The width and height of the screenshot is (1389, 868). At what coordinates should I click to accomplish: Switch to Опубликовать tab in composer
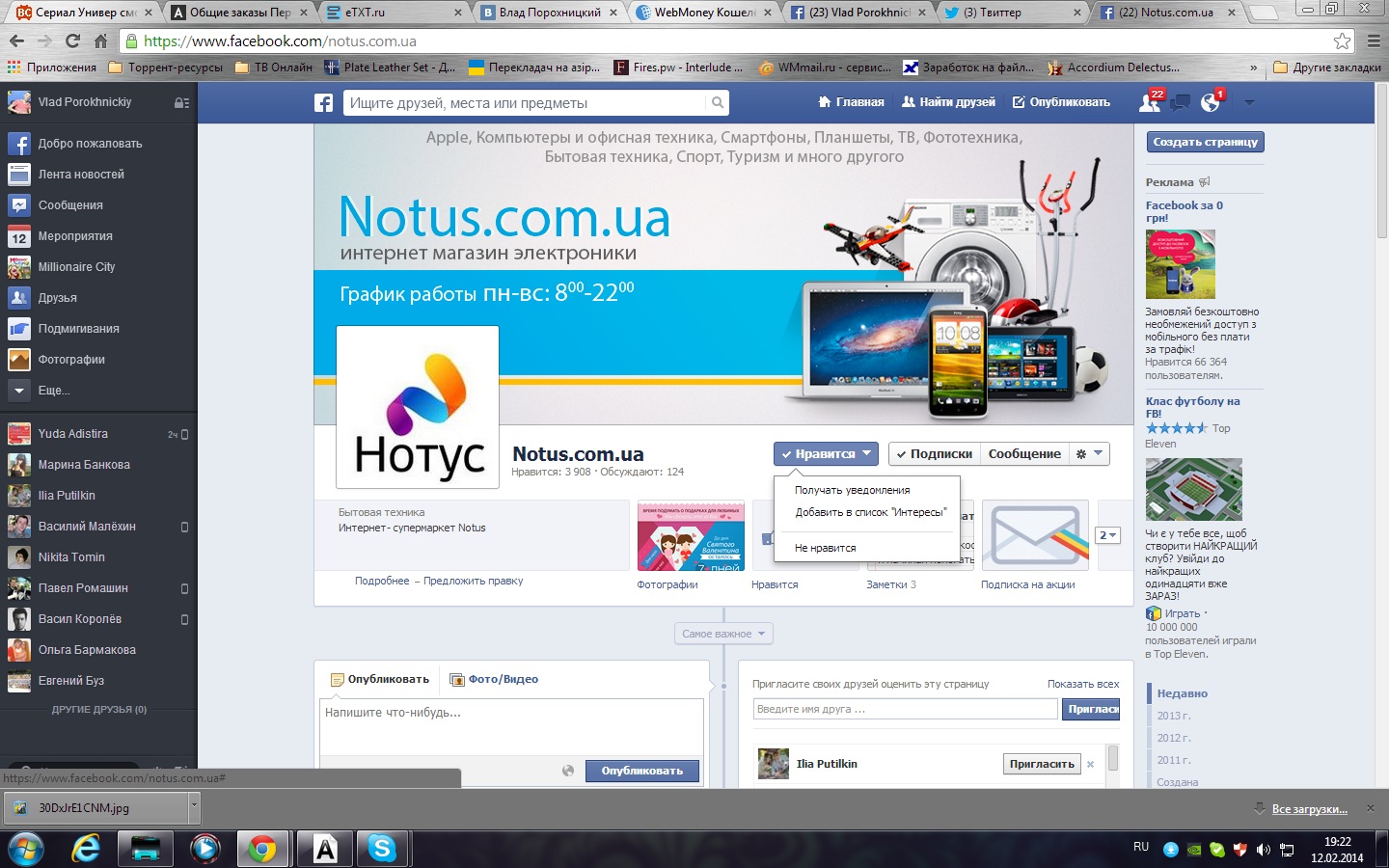tap(380, 679)
